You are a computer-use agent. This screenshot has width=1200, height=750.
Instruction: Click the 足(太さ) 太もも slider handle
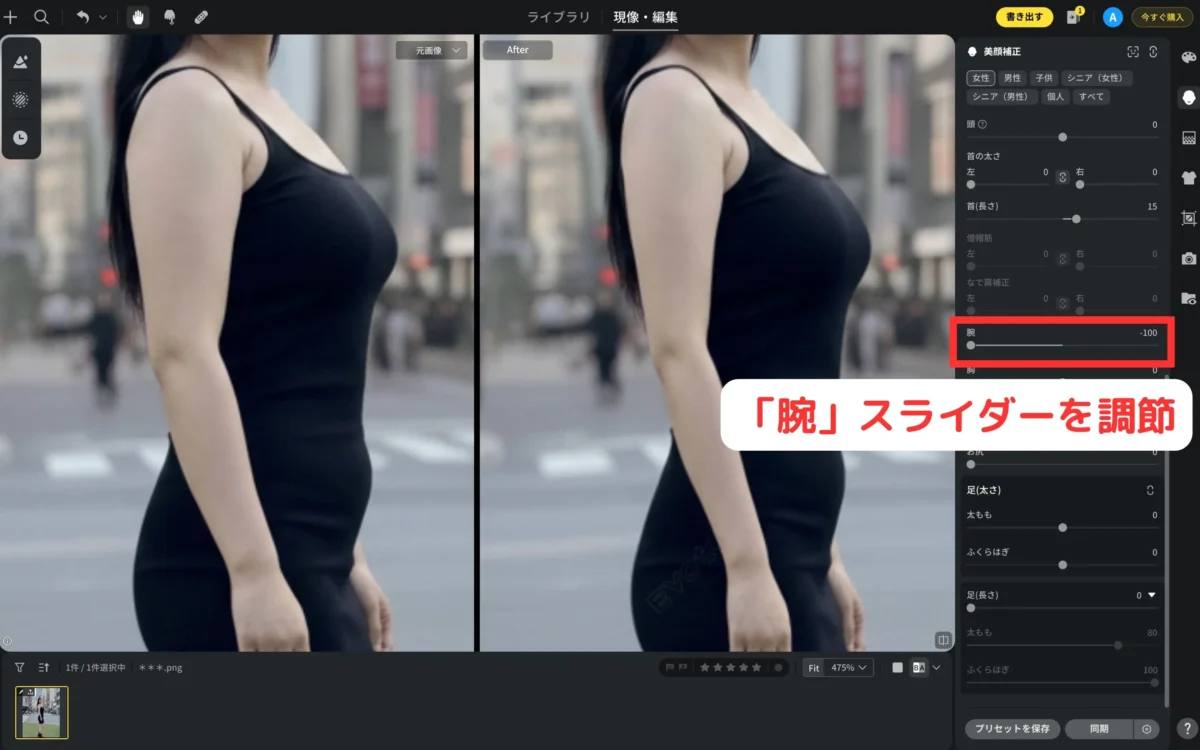[1062, 527]
